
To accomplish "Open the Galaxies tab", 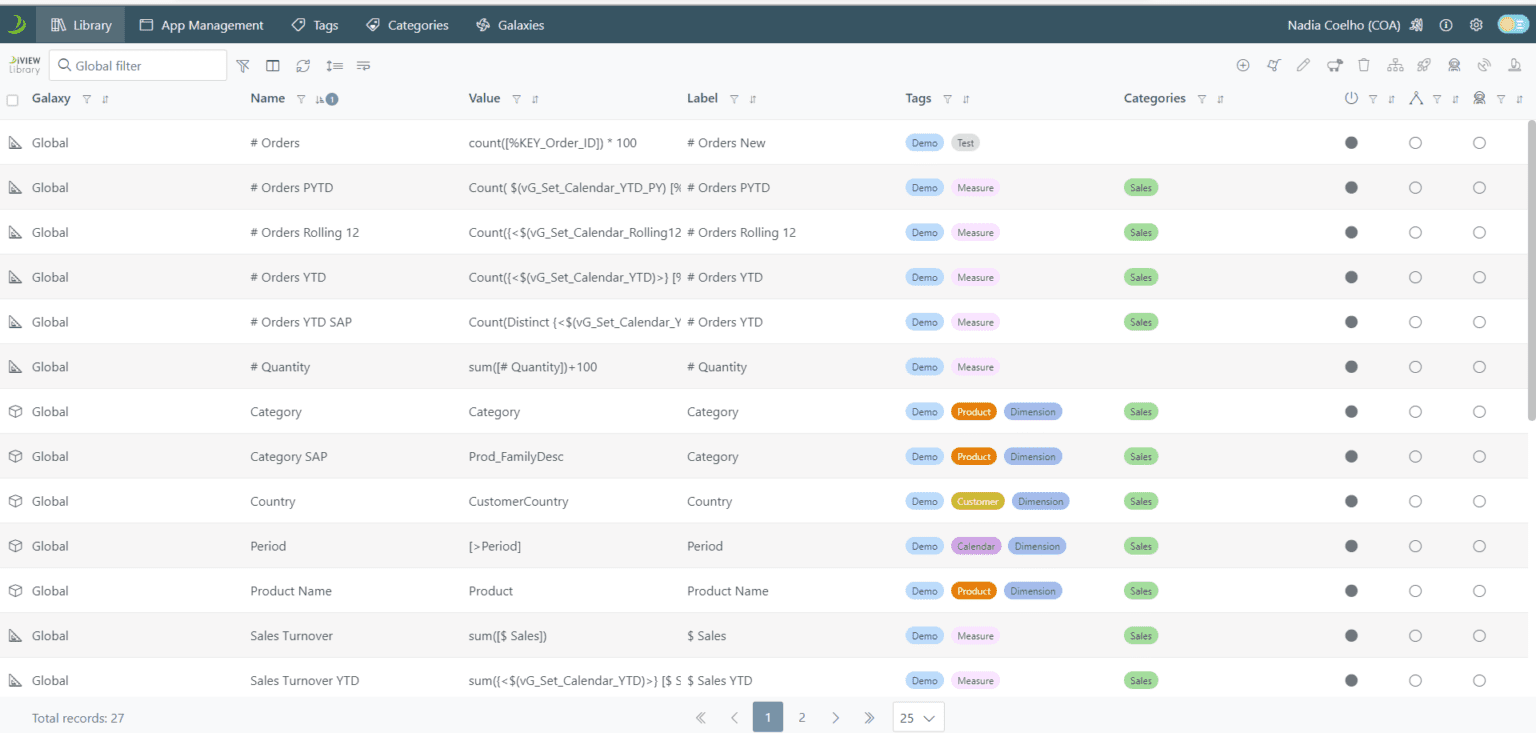I will click(x=510, y=25).
